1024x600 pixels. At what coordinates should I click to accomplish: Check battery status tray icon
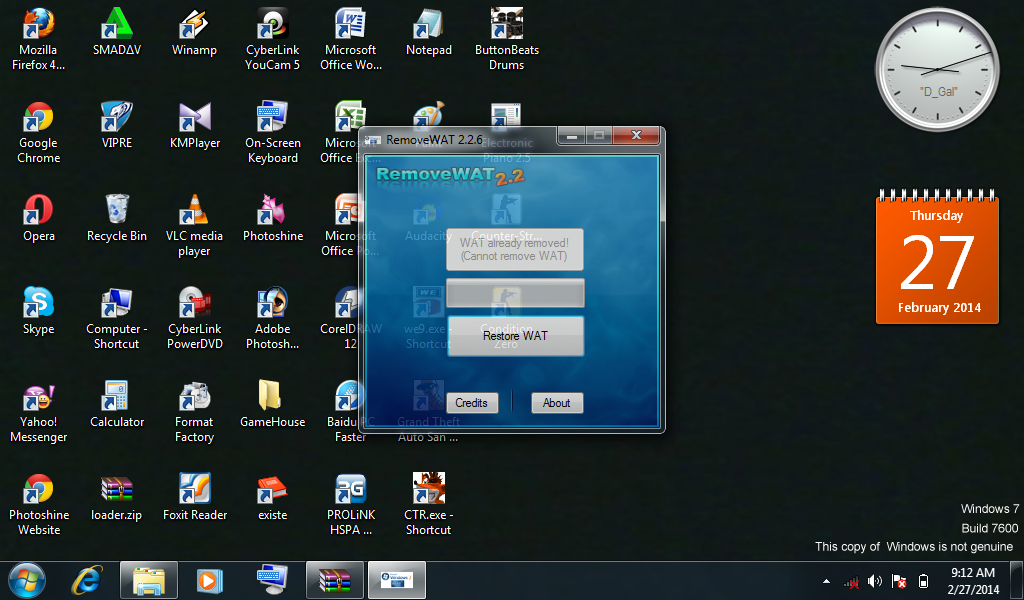tap(923, 581)
